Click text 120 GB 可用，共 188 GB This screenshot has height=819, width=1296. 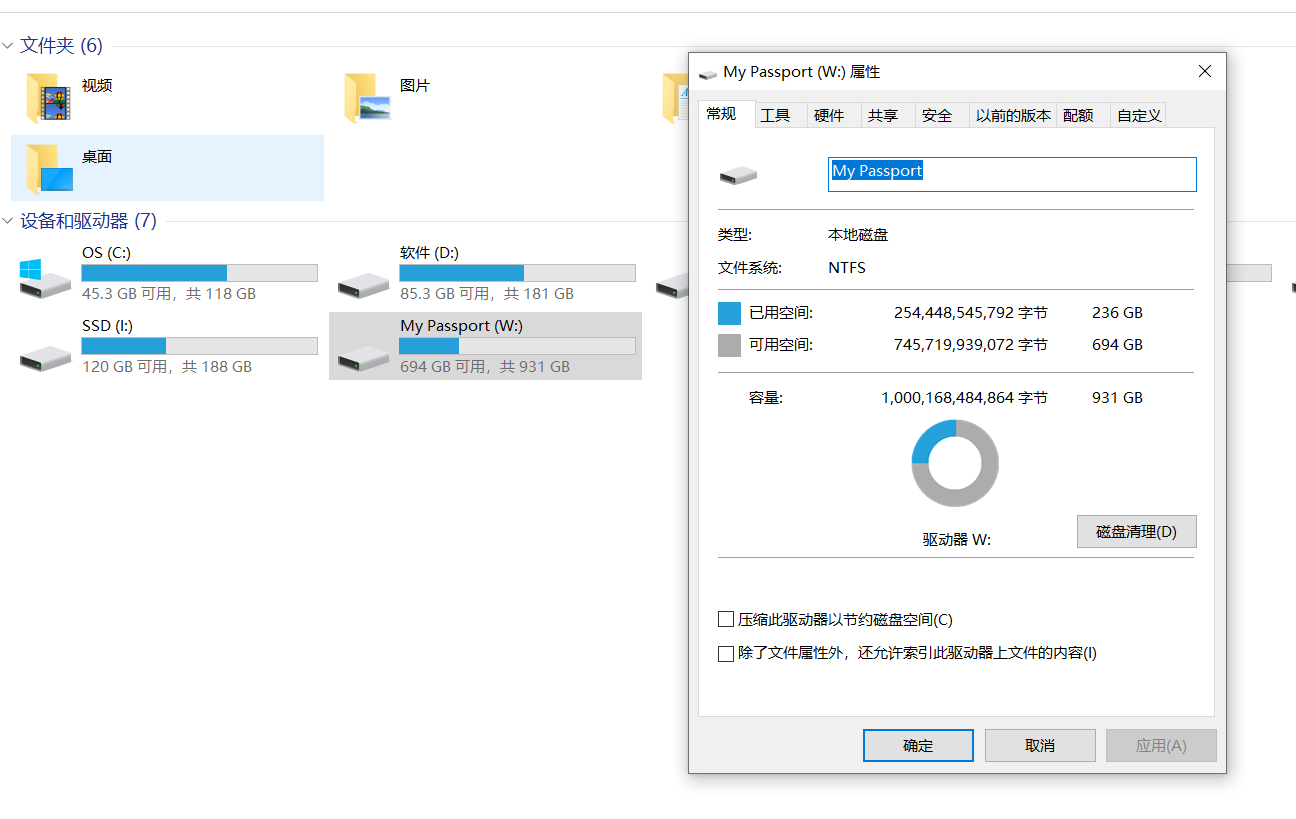tap(166, 367)
